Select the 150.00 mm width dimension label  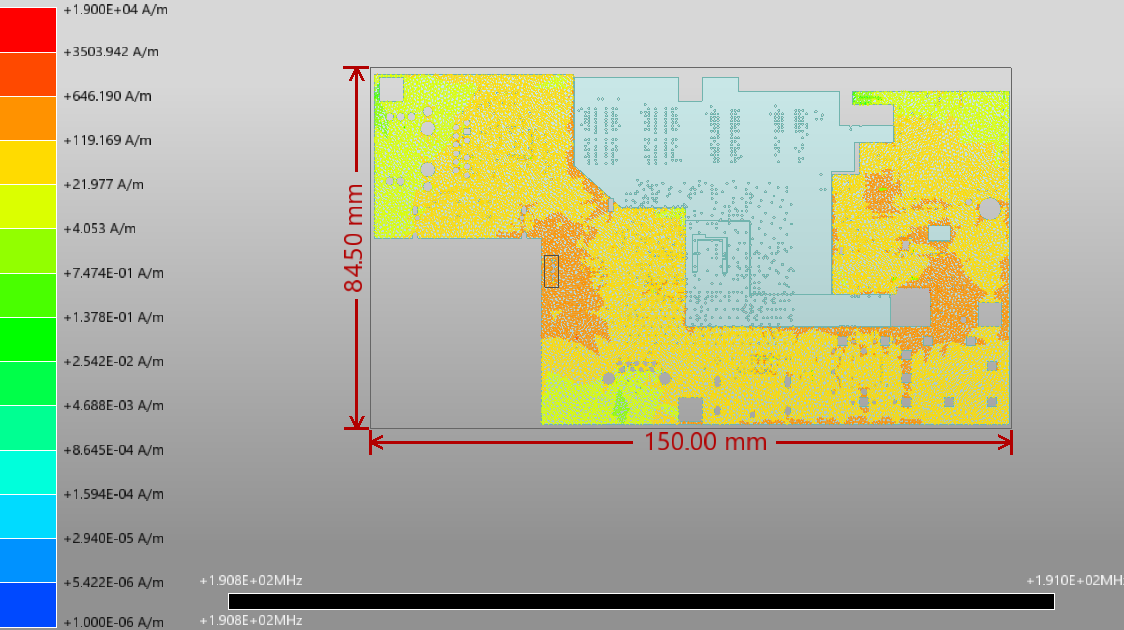coord(705,441)
